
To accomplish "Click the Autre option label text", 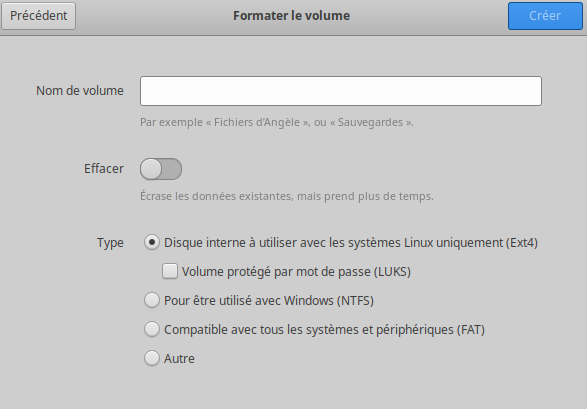I will (x=179, y=358).
